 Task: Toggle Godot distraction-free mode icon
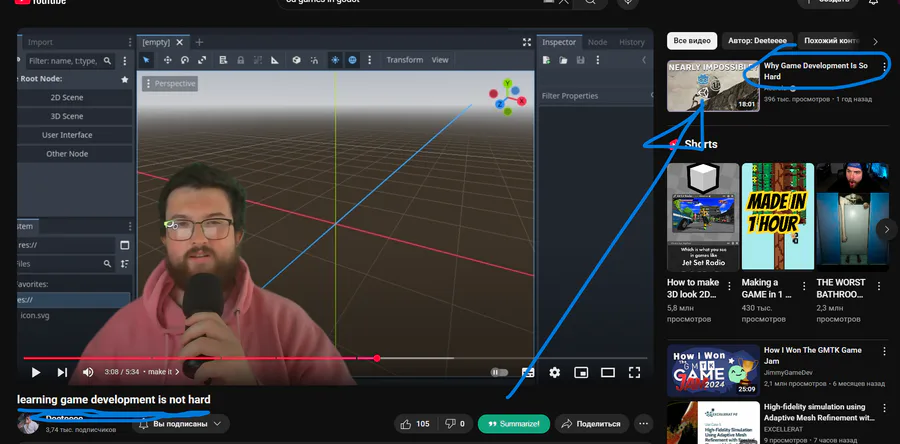pyautogui.click(x=527, y=42)
